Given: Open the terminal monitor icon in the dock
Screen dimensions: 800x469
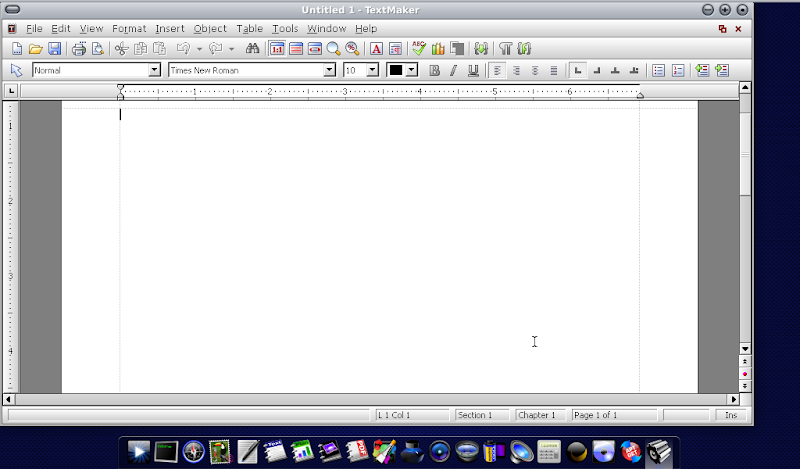Looking at the screenshot, I should click(166, 452).
